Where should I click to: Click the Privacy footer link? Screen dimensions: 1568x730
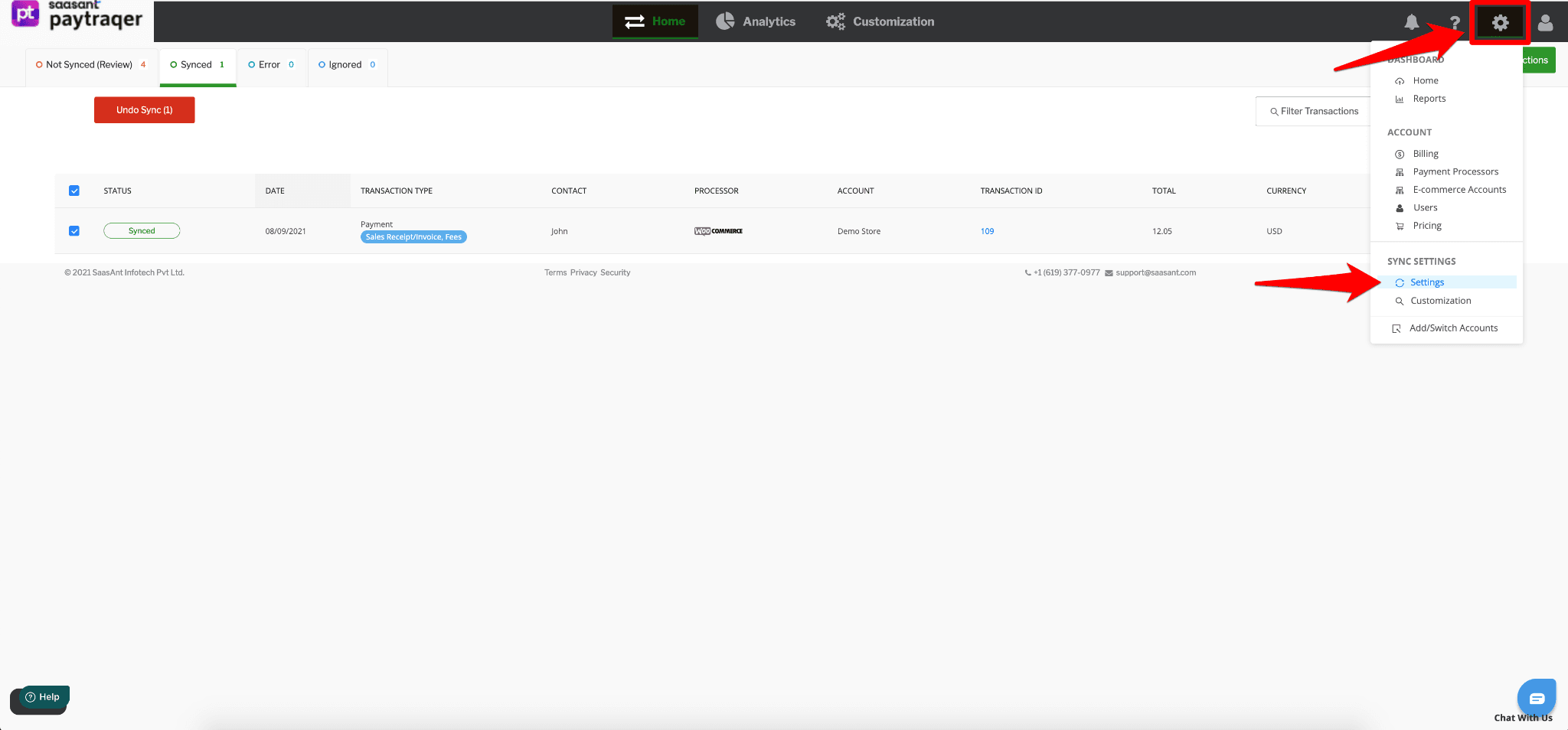tap(583, 272)
